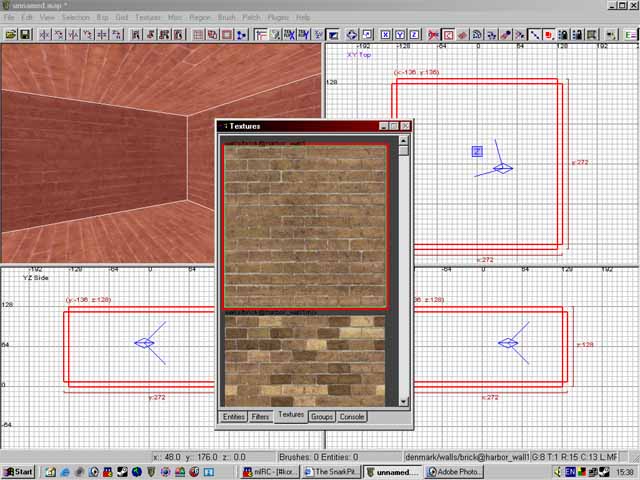640x480 pixels.
Task: Switch to the Entities tab
Action: tap(233, 416)
